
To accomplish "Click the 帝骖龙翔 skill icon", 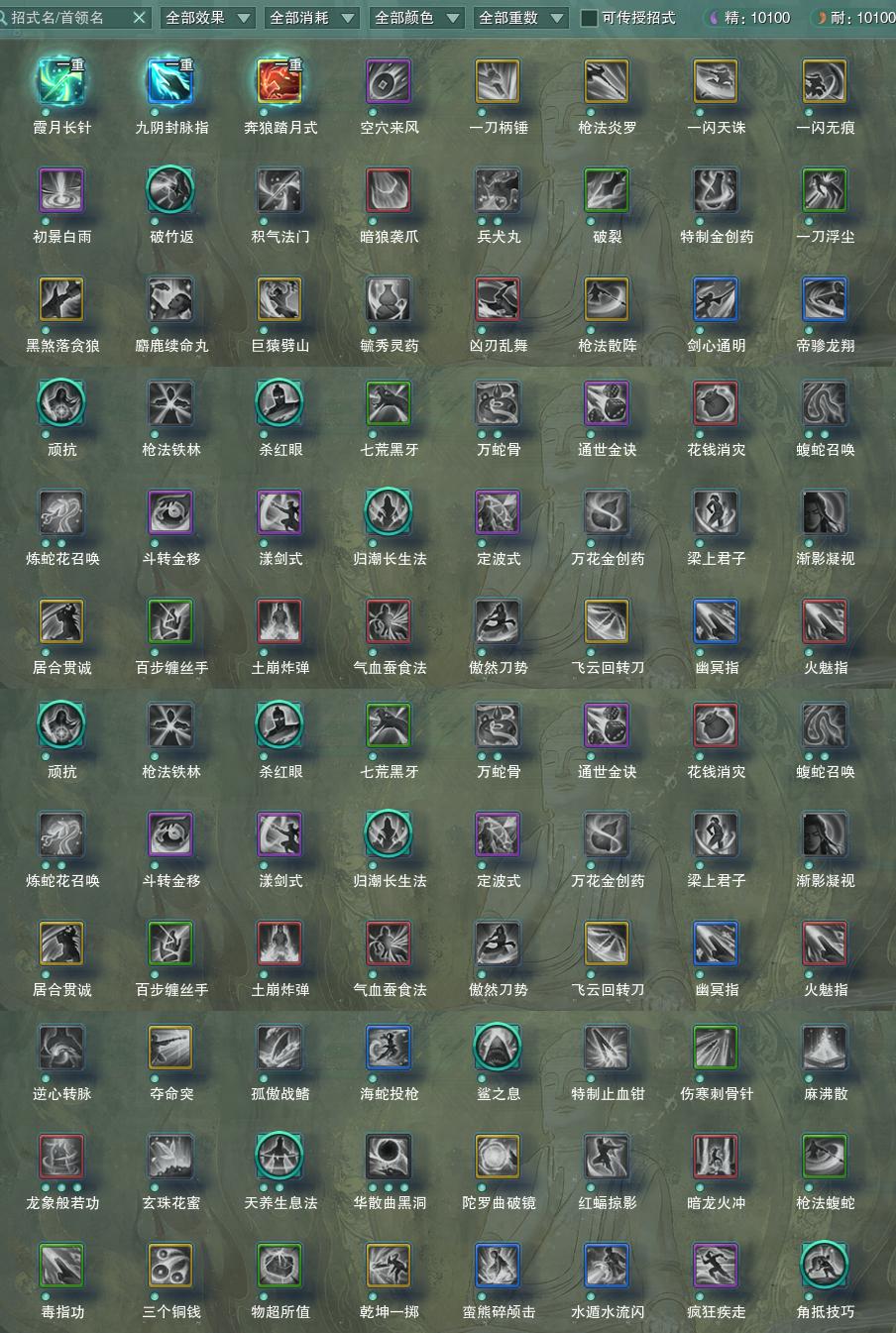I will click(x=826, y=299).
